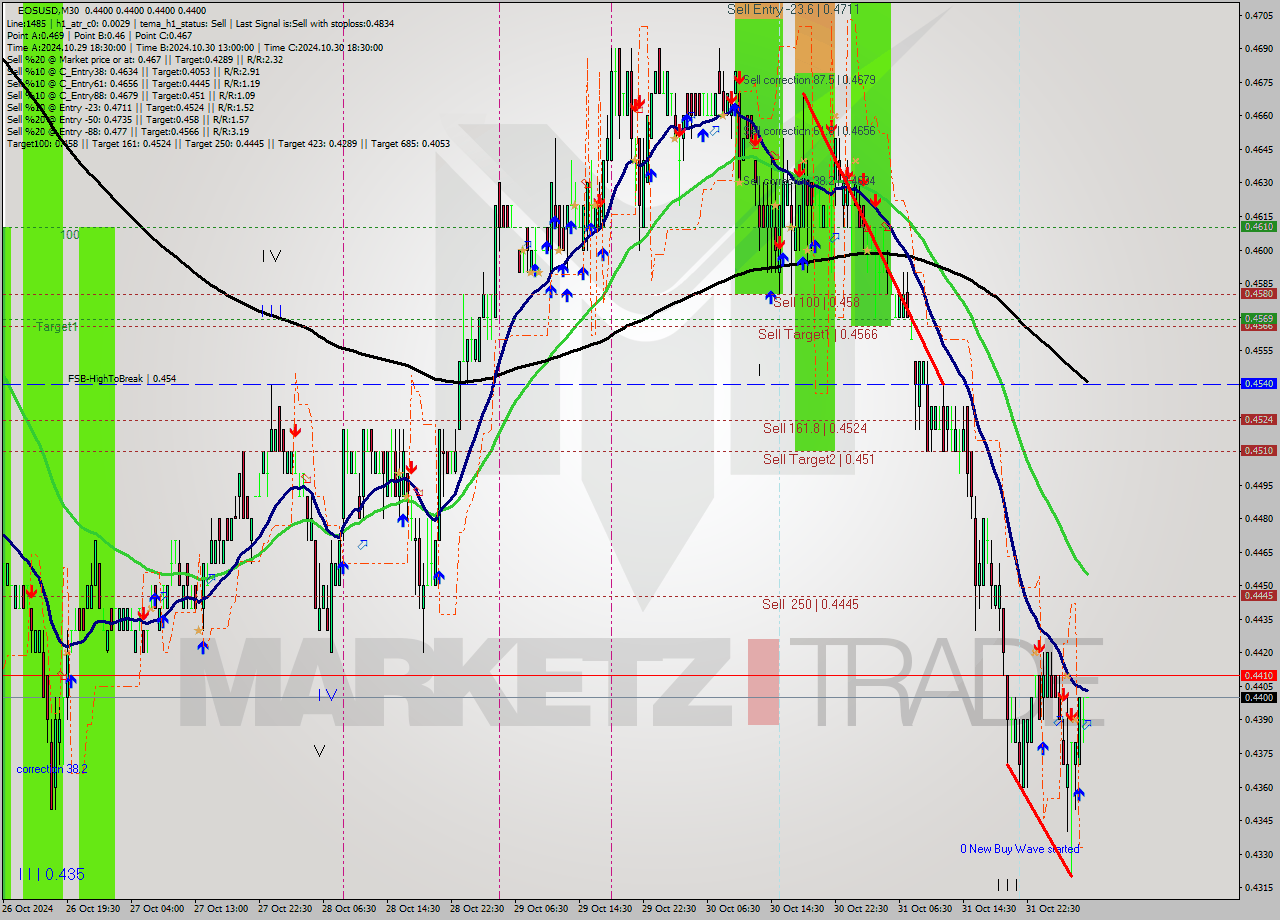Click the red 0.4510 price tag
The image size is (1280, 920).
tap(1258, 451)
